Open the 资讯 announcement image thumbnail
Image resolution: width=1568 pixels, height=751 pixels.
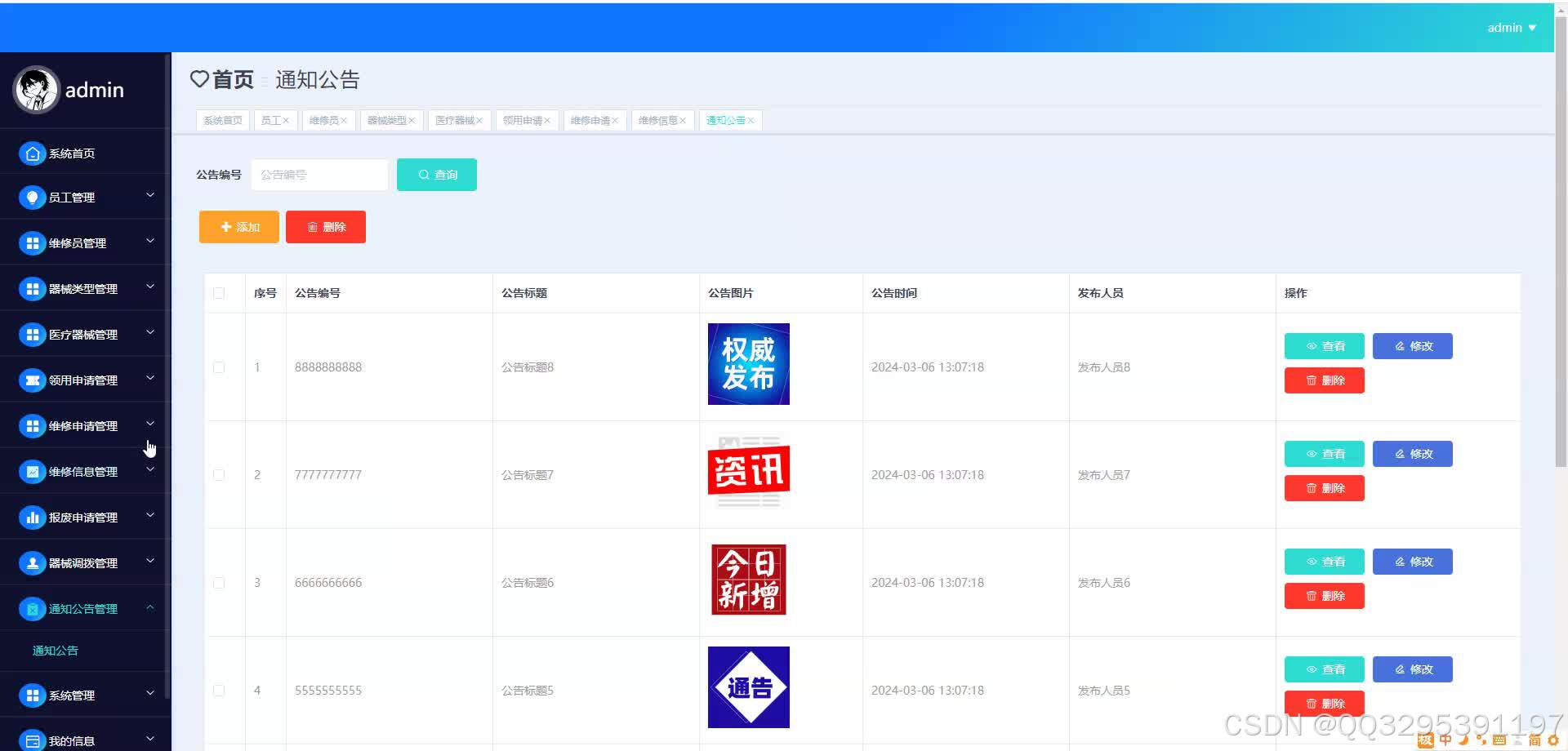[747, 472]
